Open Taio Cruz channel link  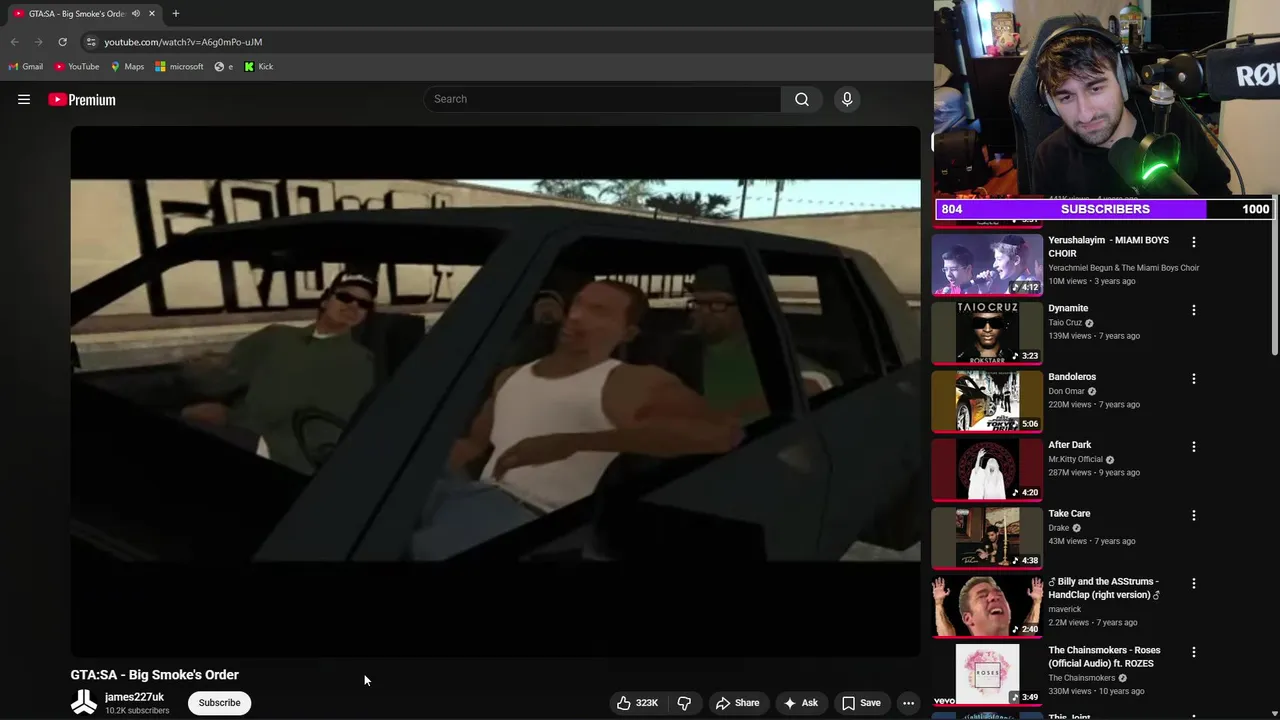1065,323
